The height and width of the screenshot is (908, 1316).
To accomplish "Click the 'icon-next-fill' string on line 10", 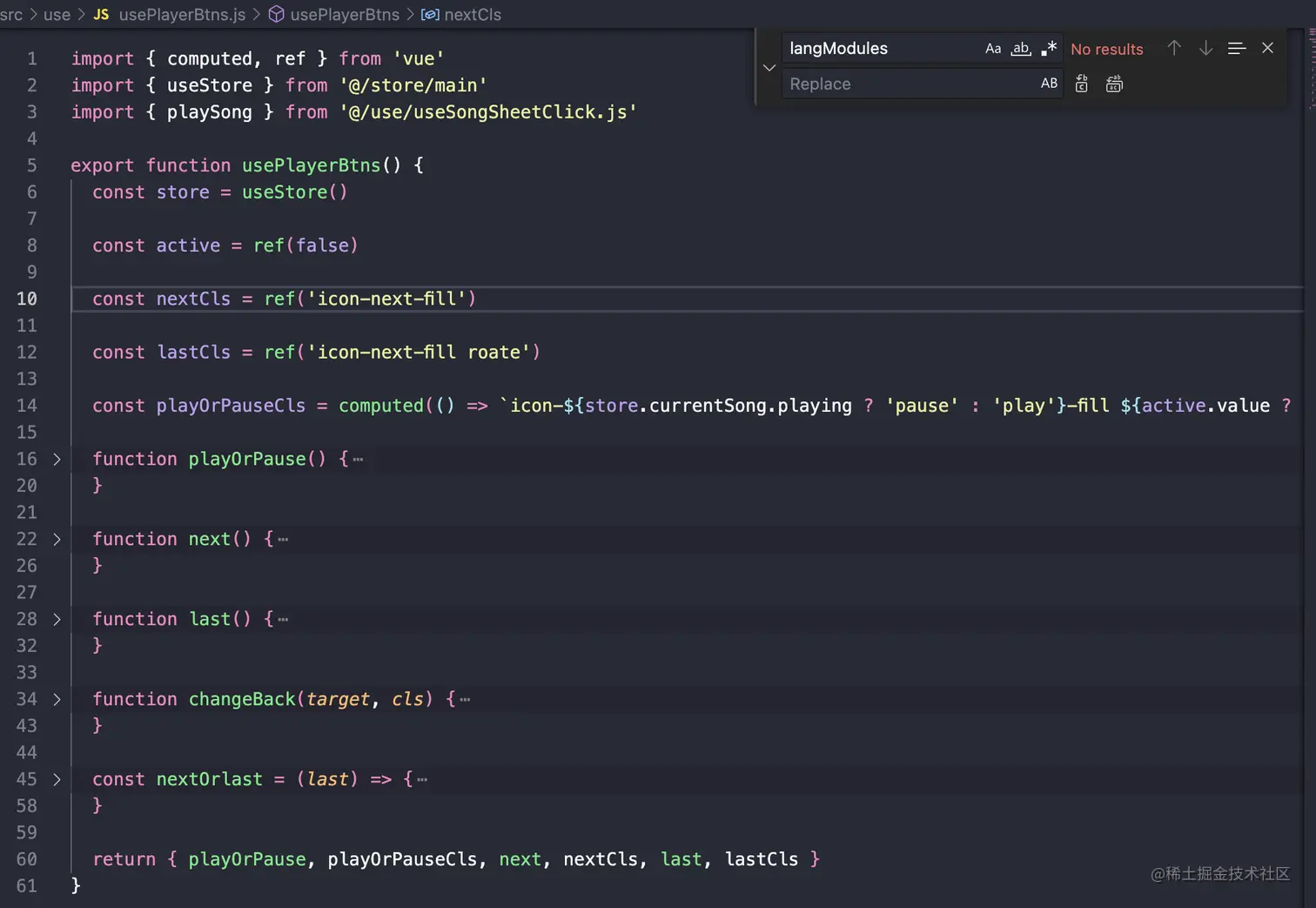I will pyautogui.click(x=387, y=299).
